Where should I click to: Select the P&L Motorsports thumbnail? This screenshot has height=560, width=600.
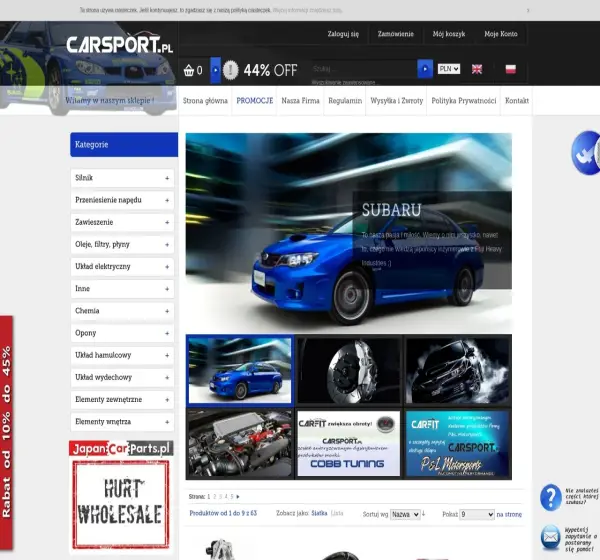(x=458, y=444)
